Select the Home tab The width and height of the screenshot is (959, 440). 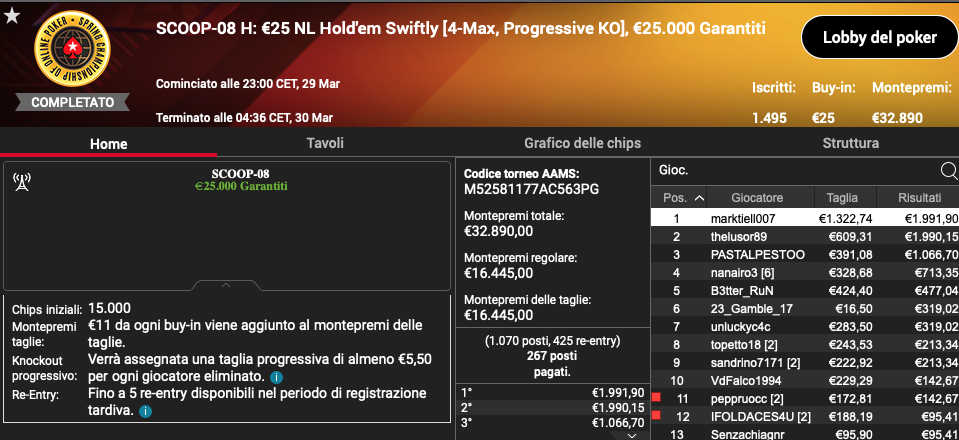(108, 144)
